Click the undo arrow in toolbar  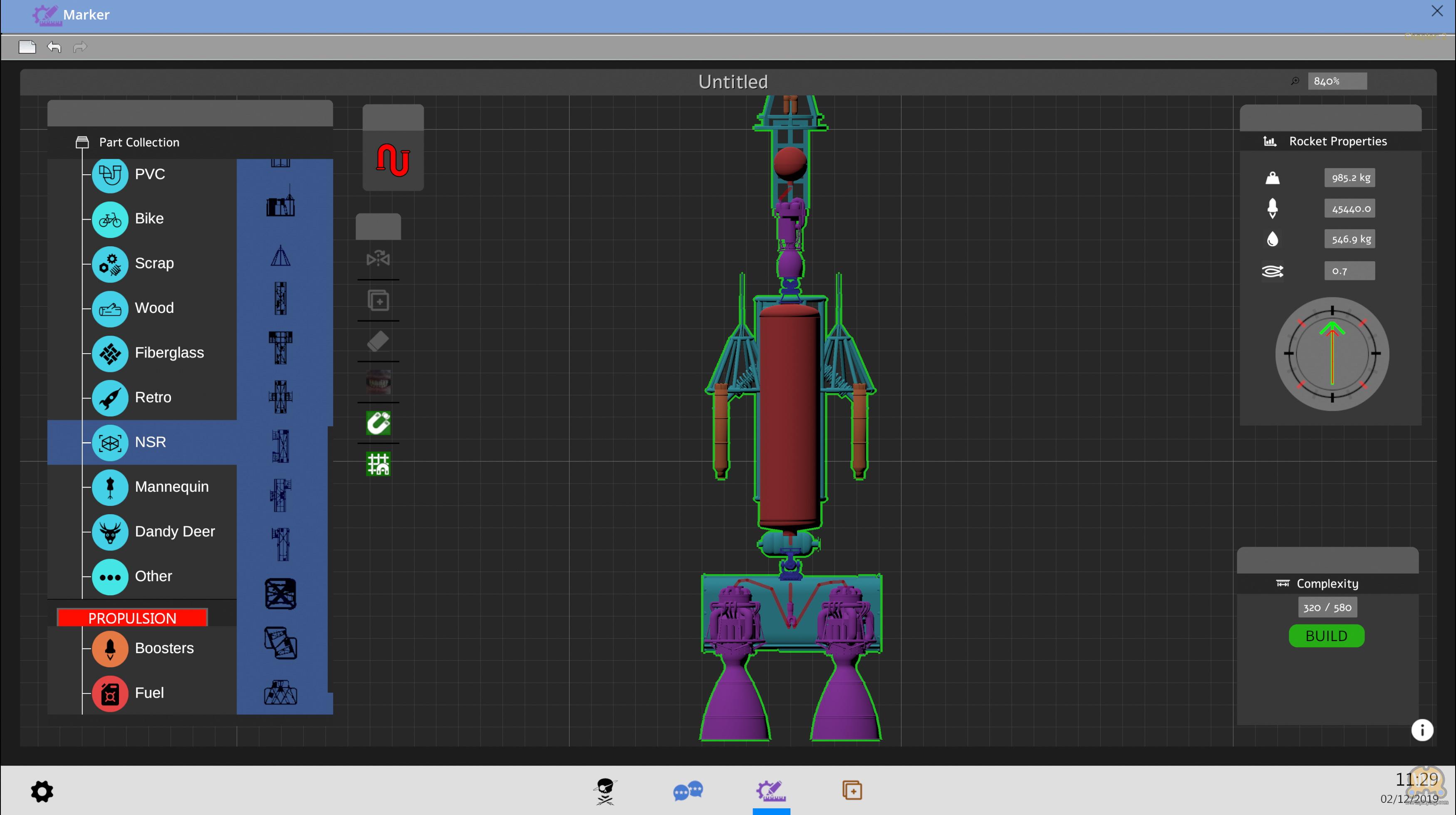[54, 47]
